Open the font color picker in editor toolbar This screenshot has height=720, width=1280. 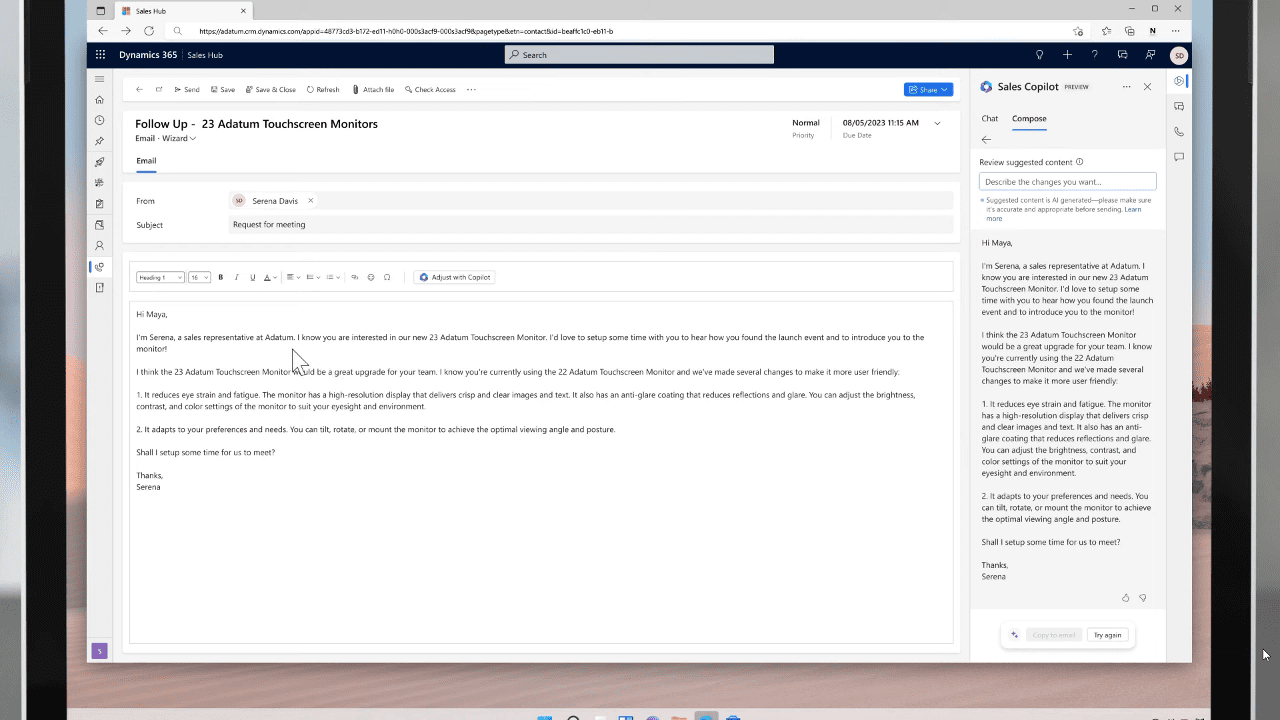coord(270,277)
